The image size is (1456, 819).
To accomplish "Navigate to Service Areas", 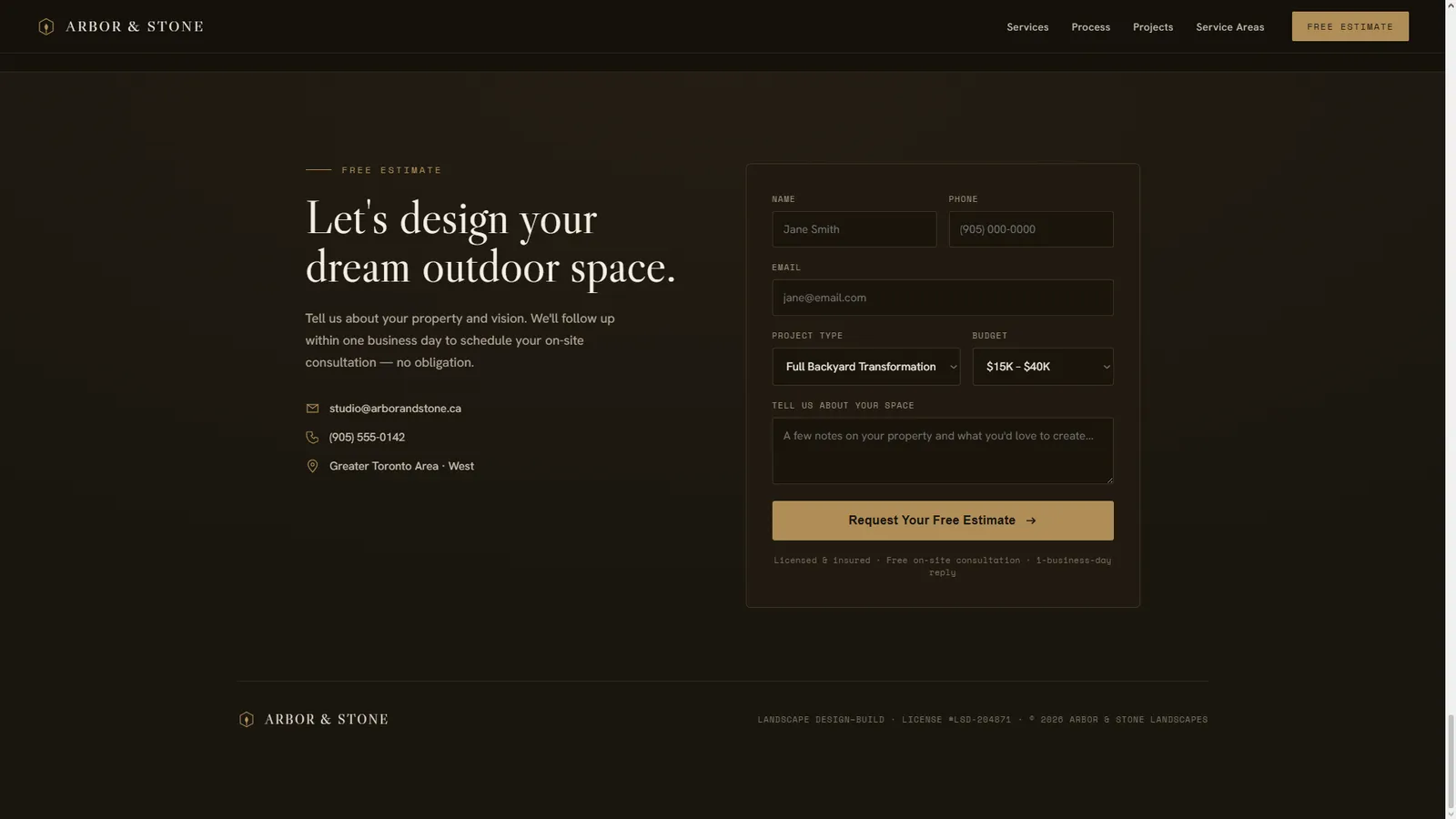I will click(x=1229, y=27).
